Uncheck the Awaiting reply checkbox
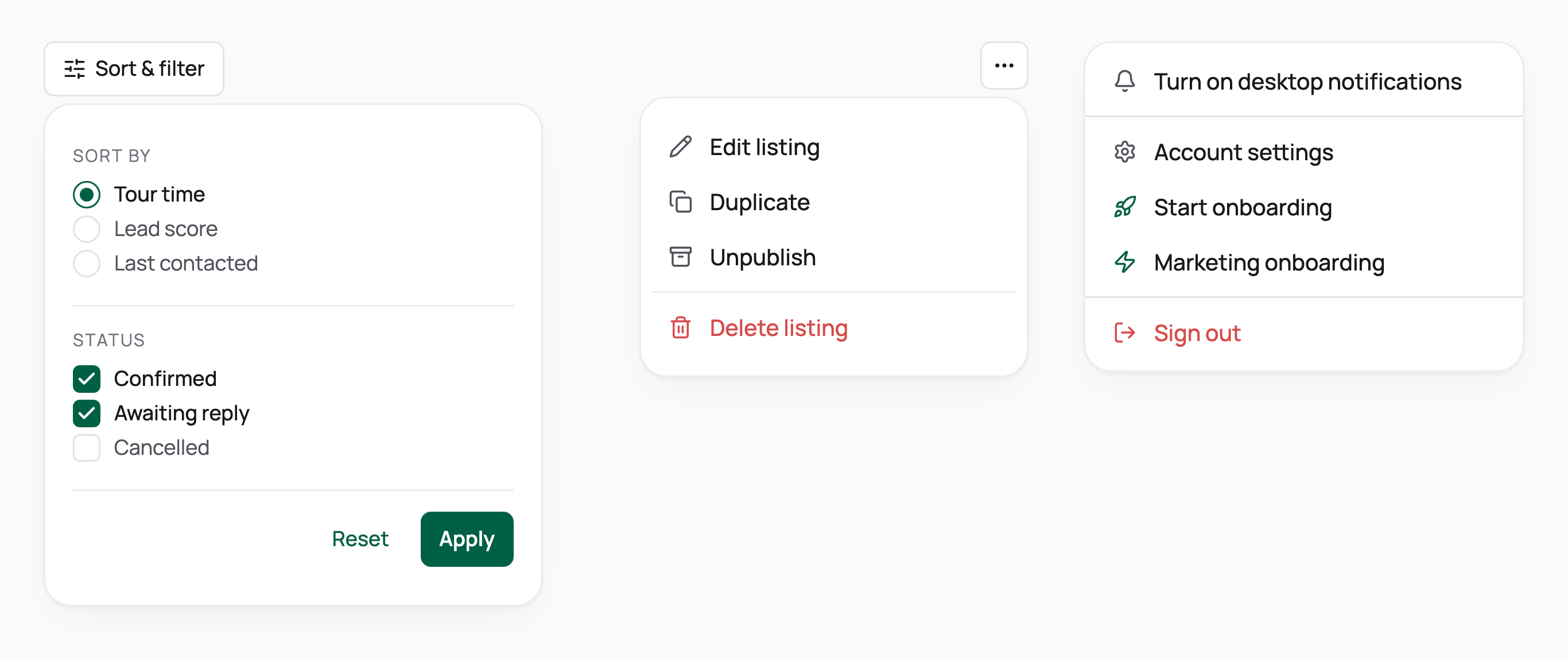Image resolution: width=1568 pixels, height=661 pixels. tap(87, 413)
